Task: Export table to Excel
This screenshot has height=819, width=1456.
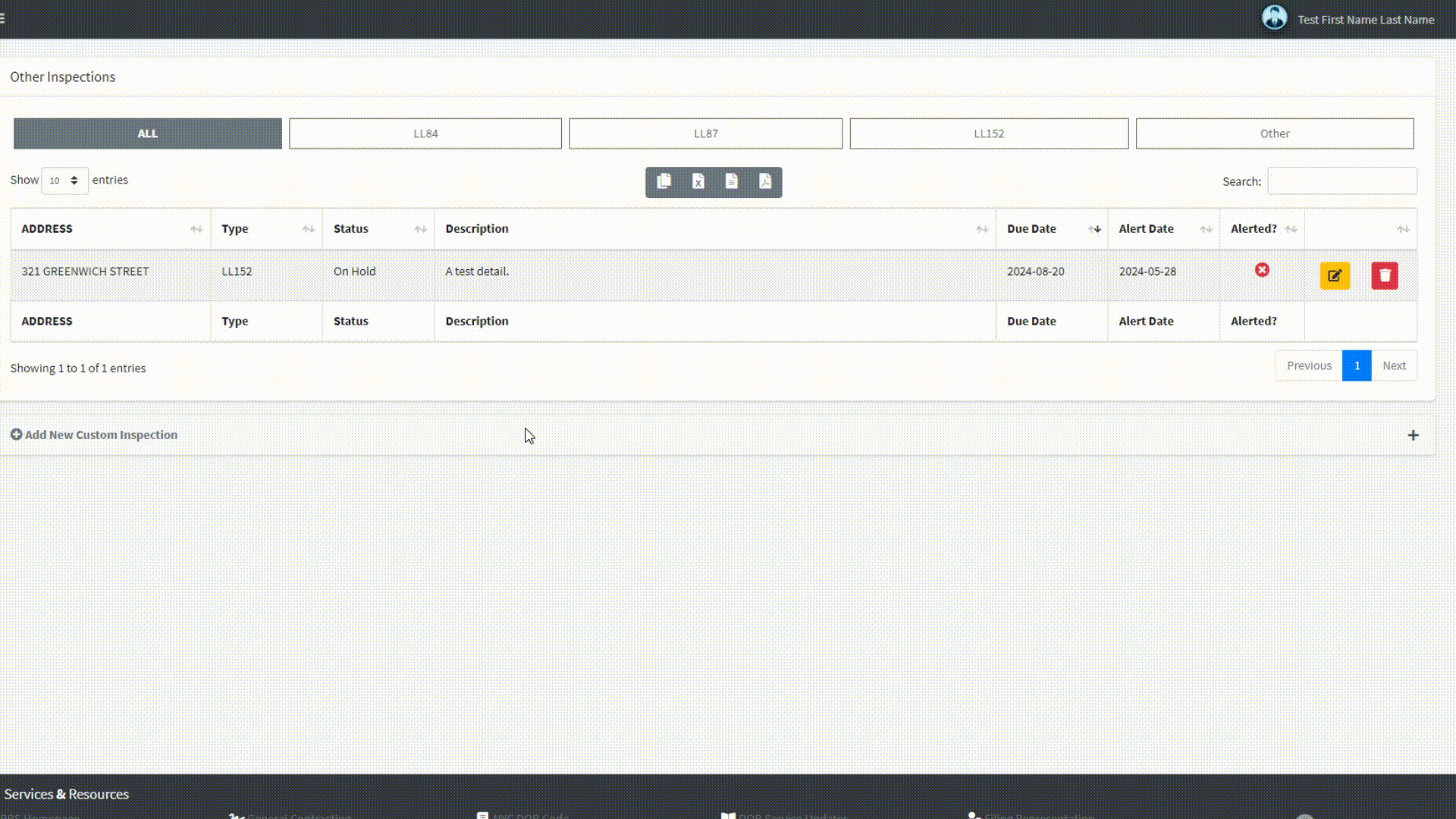Action: click(x=698, y=181)
